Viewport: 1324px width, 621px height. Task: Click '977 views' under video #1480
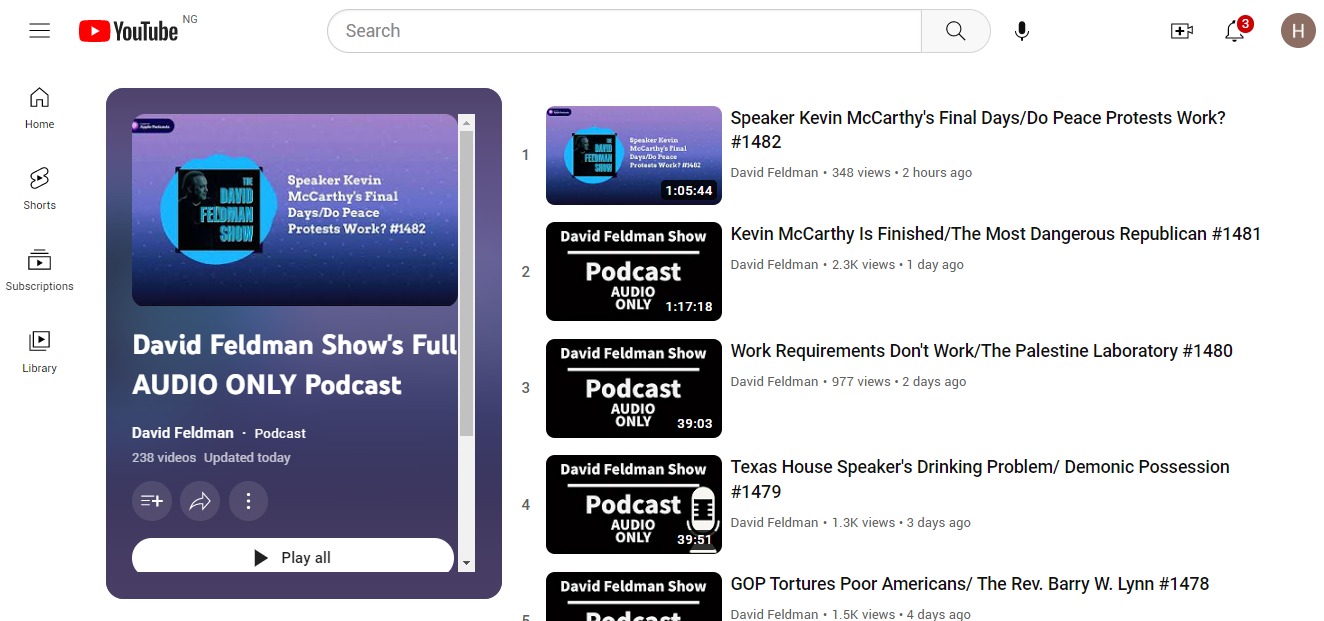click(x=861, y=381)
